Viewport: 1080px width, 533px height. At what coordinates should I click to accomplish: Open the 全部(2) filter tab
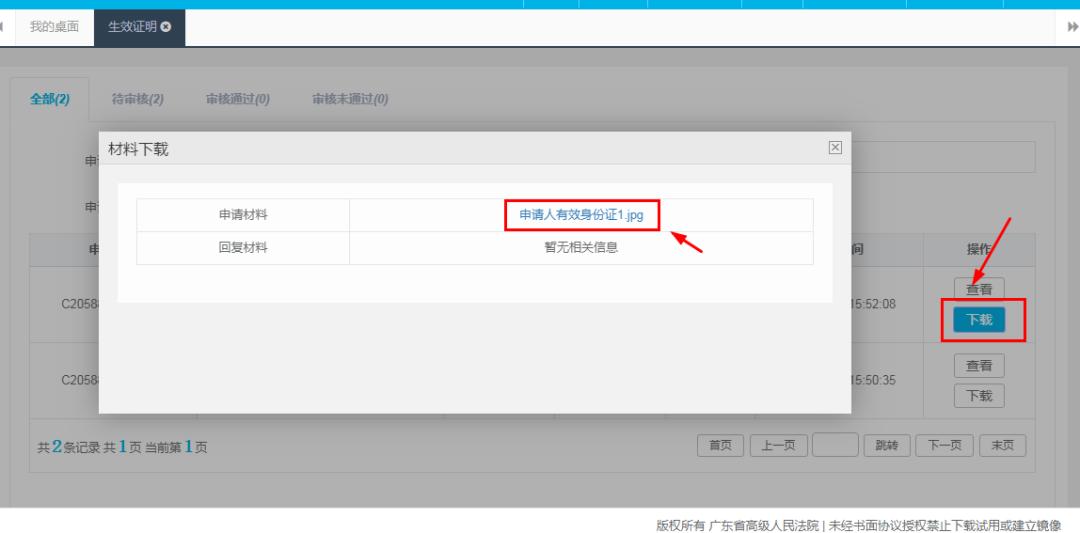[x=50, y=99]
